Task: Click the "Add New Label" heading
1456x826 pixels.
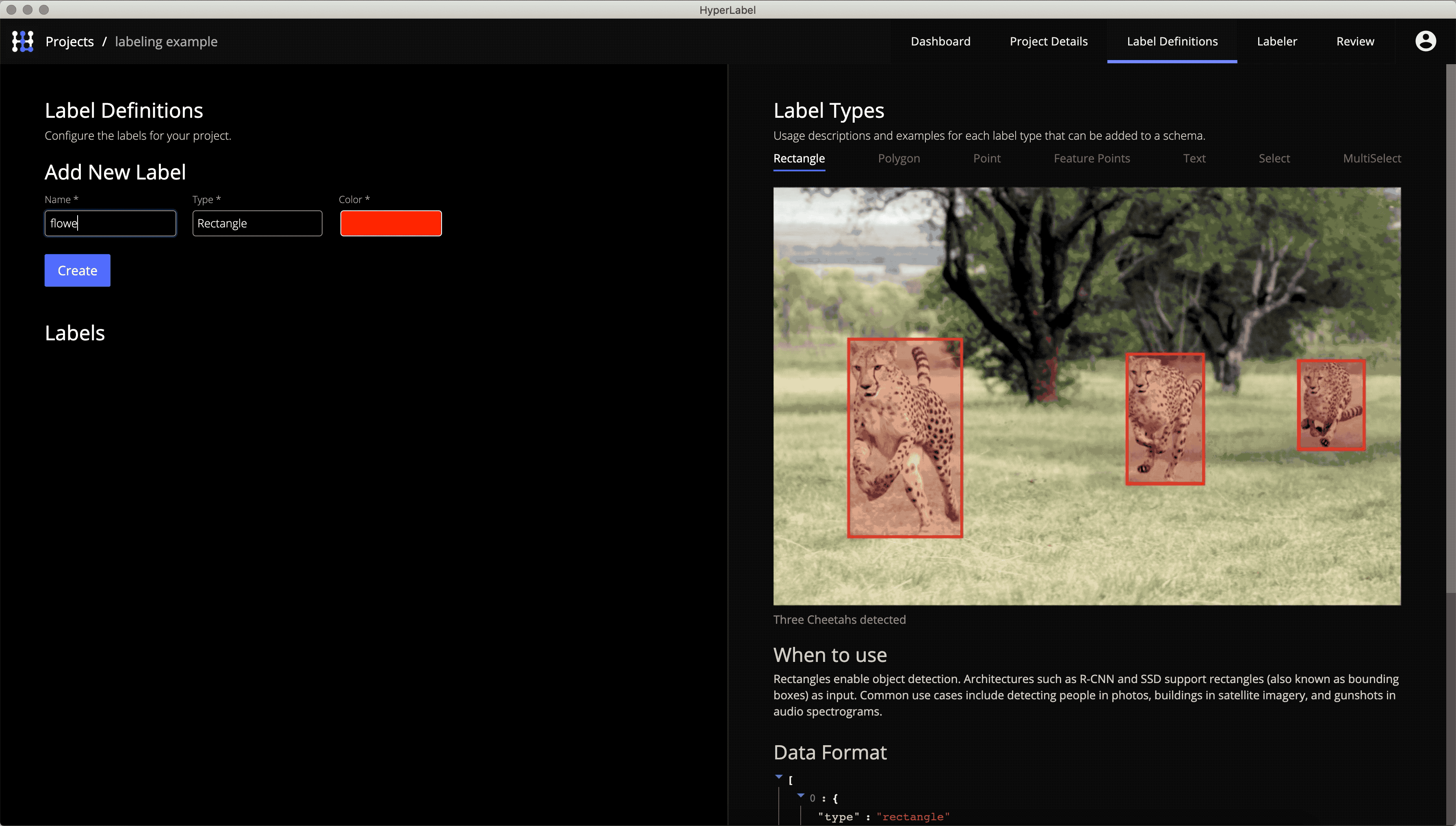Action: pyautogui.click(x=115, y=172)
